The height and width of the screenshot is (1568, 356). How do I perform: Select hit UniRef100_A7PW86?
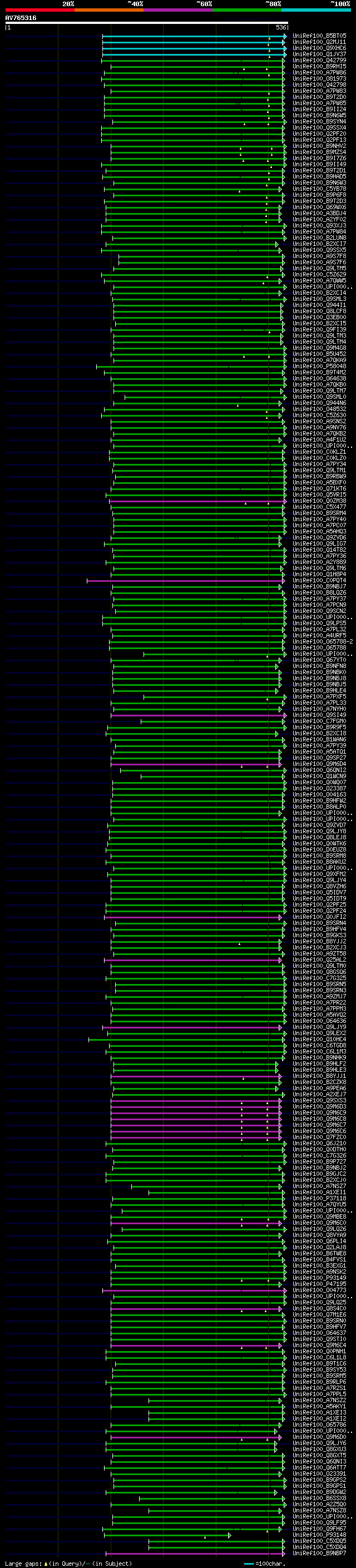pyautogui.click(x=319, y=72)
